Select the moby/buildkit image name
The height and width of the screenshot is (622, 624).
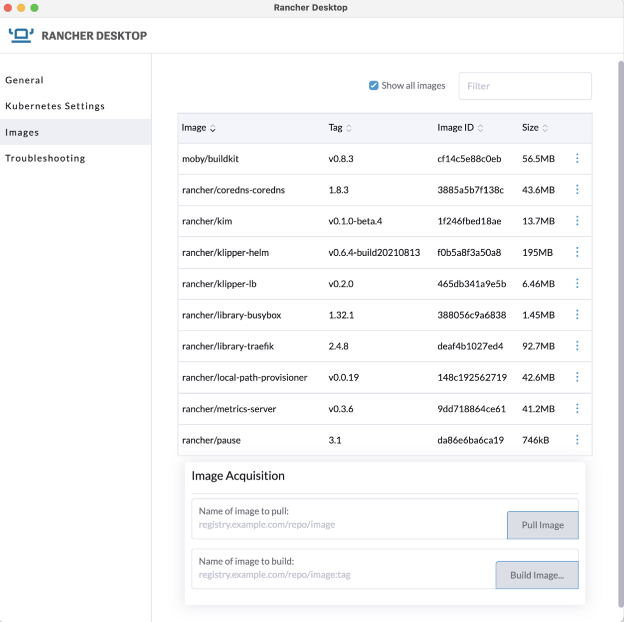click(210, 159)
